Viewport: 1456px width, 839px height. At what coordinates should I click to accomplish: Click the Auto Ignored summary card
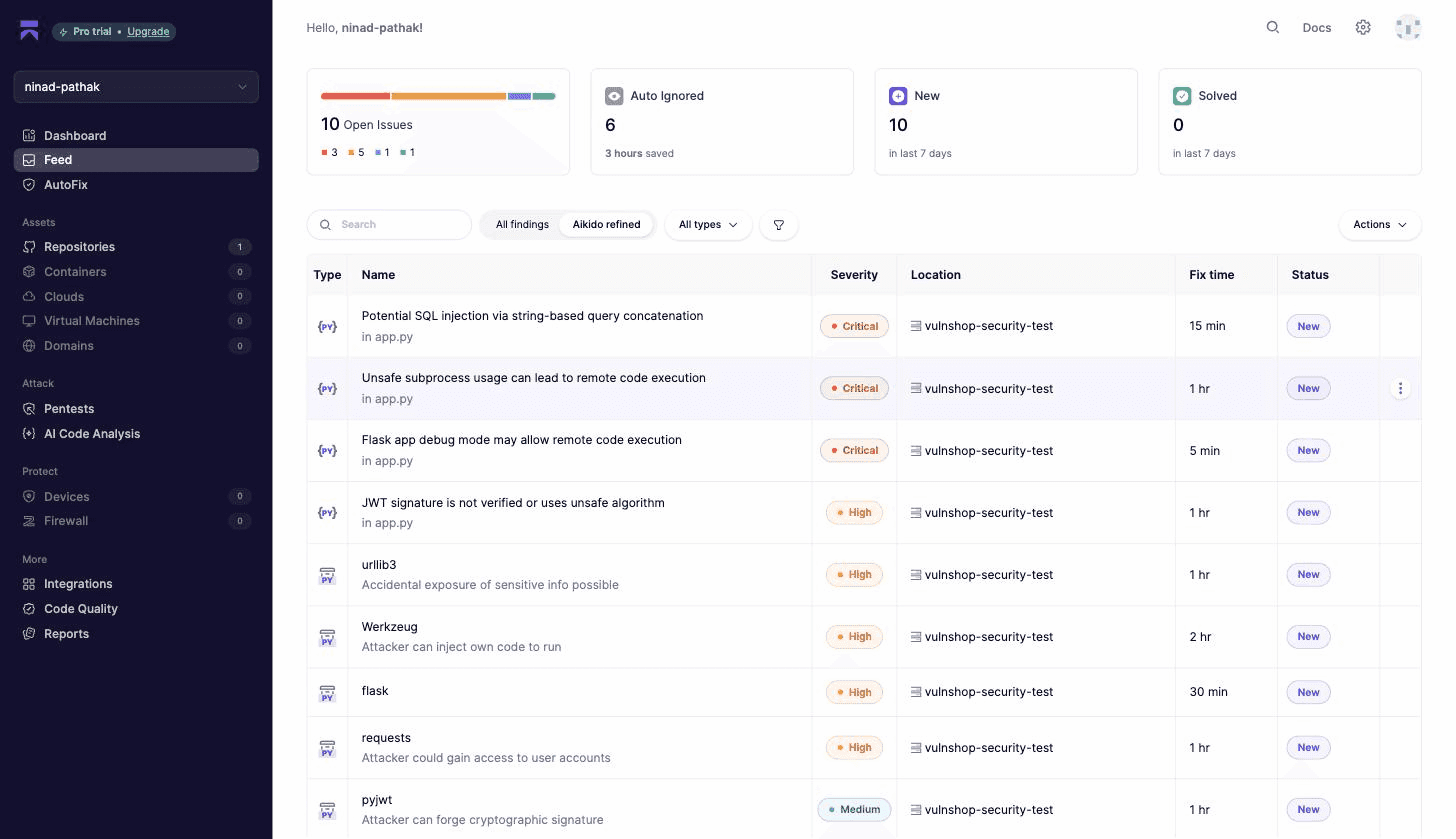click(722, 122)
